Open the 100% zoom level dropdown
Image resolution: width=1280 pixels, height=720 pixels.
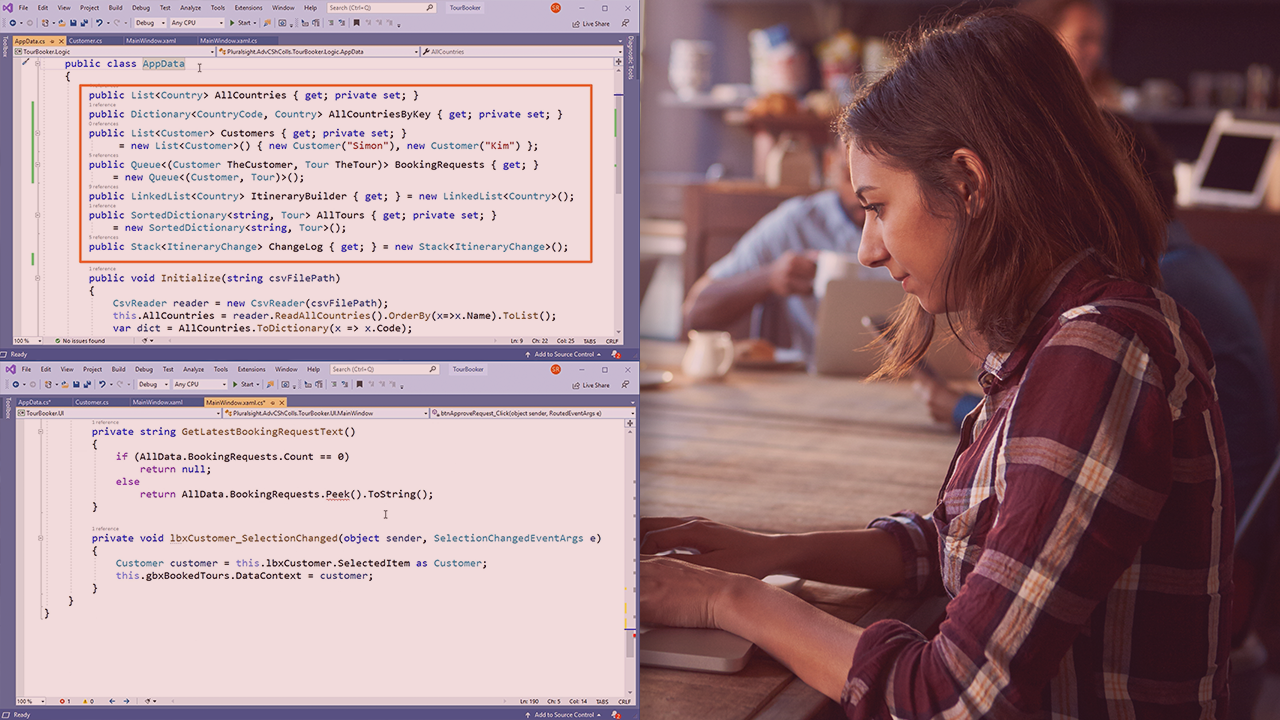point(28,341)
